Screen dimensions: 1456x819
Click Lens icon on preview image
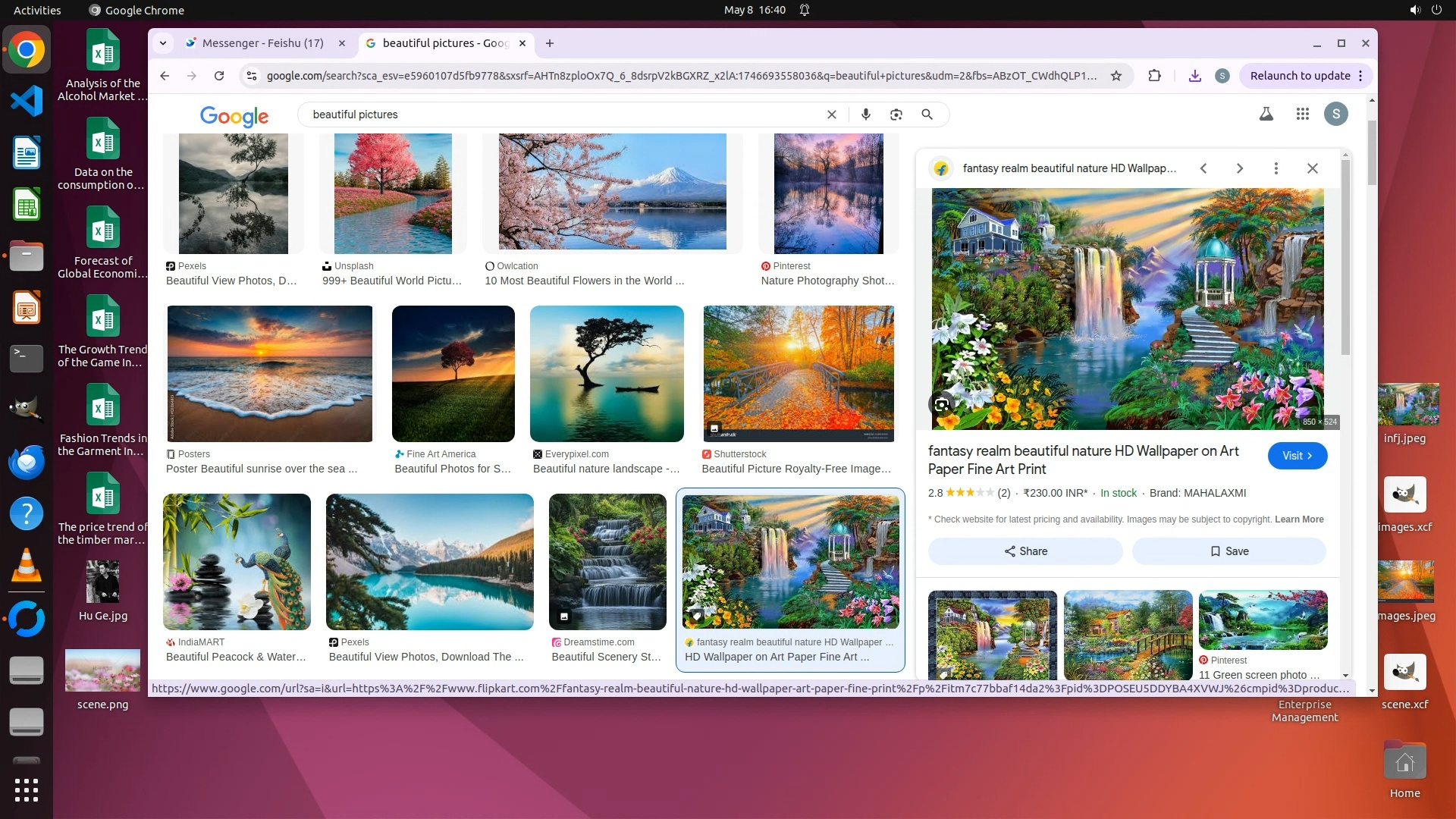(x=941, y=404)
